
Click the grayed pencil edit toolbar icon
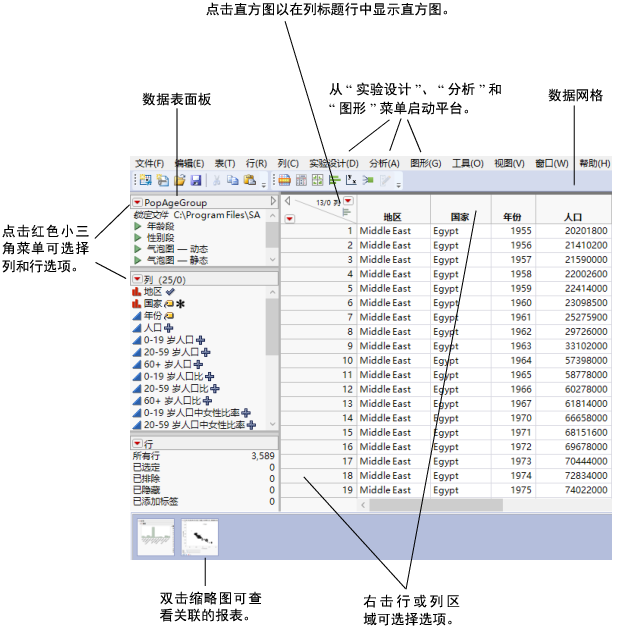385,180
